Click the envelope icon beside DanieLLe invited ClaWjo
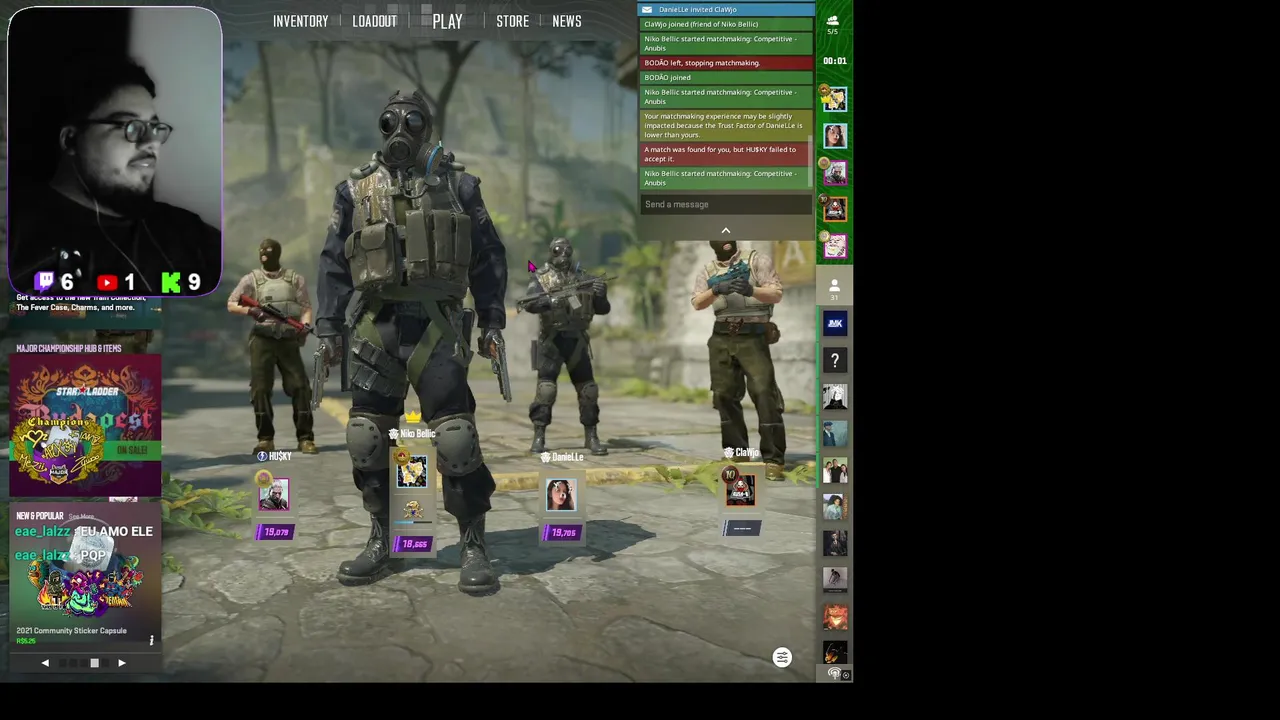This screenshot has width=1280, height=720. [x=647, y=9]
